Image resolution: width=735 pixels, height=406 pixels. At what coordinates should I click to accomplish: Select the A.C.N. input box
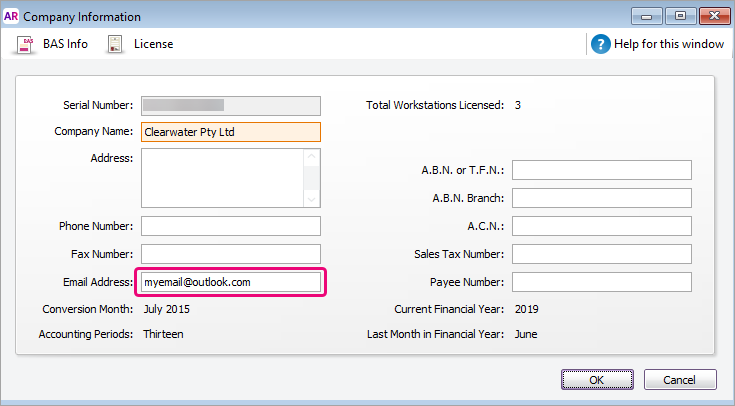click(601, 226)
